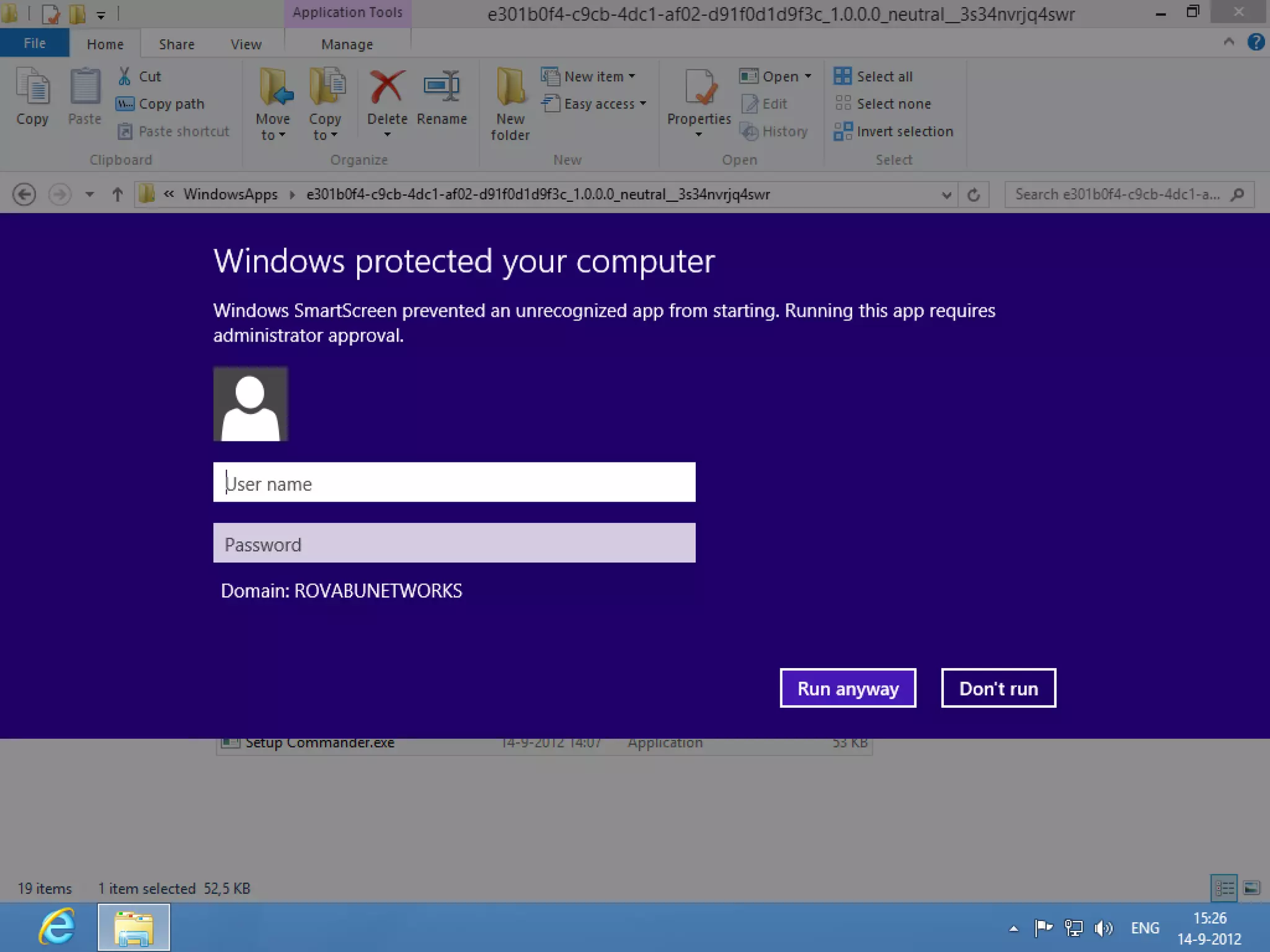Click the Properties icon in the Quick Access Toolbar
1270x952 pixels.
51,14
